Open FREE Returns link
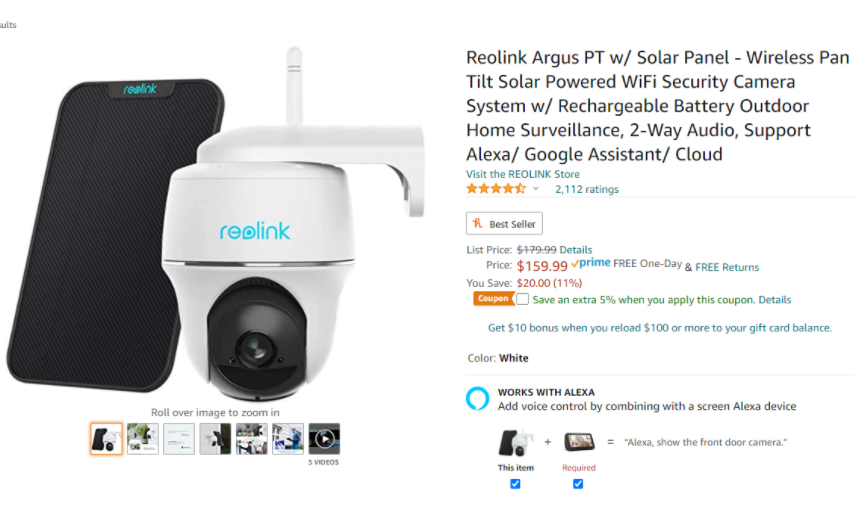862x509 pixels. pyautogui.click(x=727, y=267)
